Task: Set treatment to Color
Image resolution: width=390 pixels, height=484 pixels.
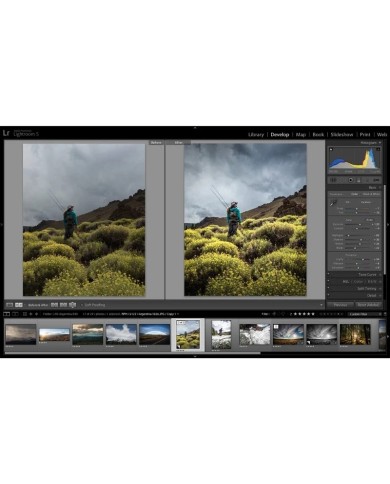Action: 354,194
